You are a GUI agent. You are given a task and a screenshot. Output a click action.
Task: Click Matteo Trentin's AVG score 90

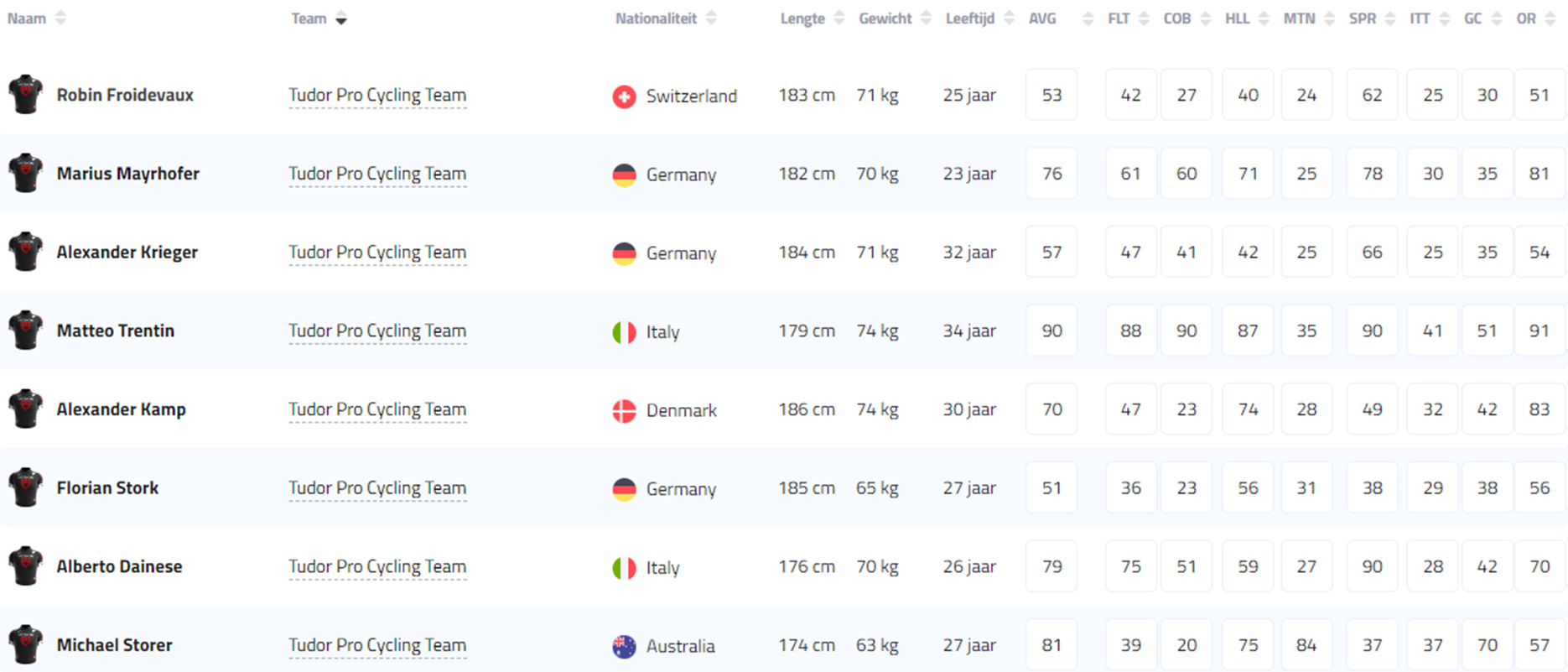click(1051, 331)
